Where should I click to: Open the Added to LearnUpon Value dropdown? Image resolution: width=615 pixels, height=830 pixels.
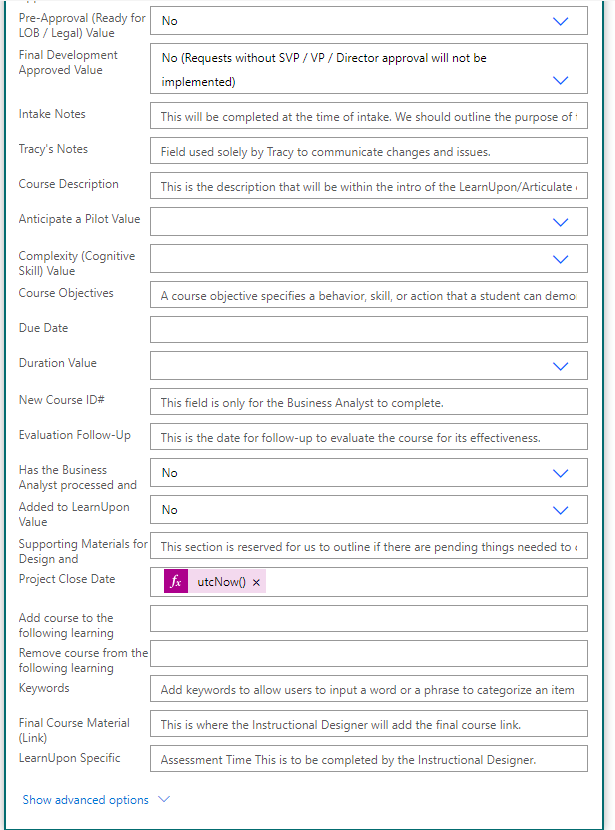point(560,510)
